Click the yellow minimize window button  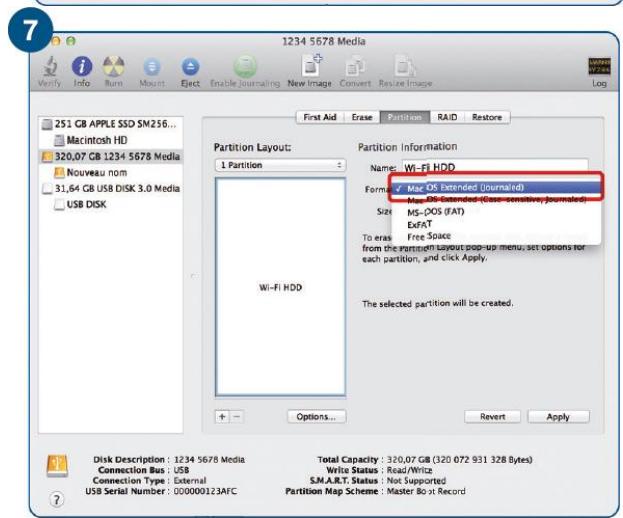pyautogui.click(x=57, y=41)
